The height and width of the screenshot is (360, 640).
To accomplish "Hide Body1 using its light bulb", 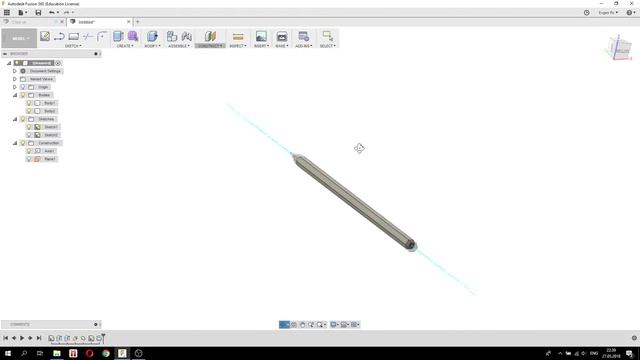I will pos(29,103).
